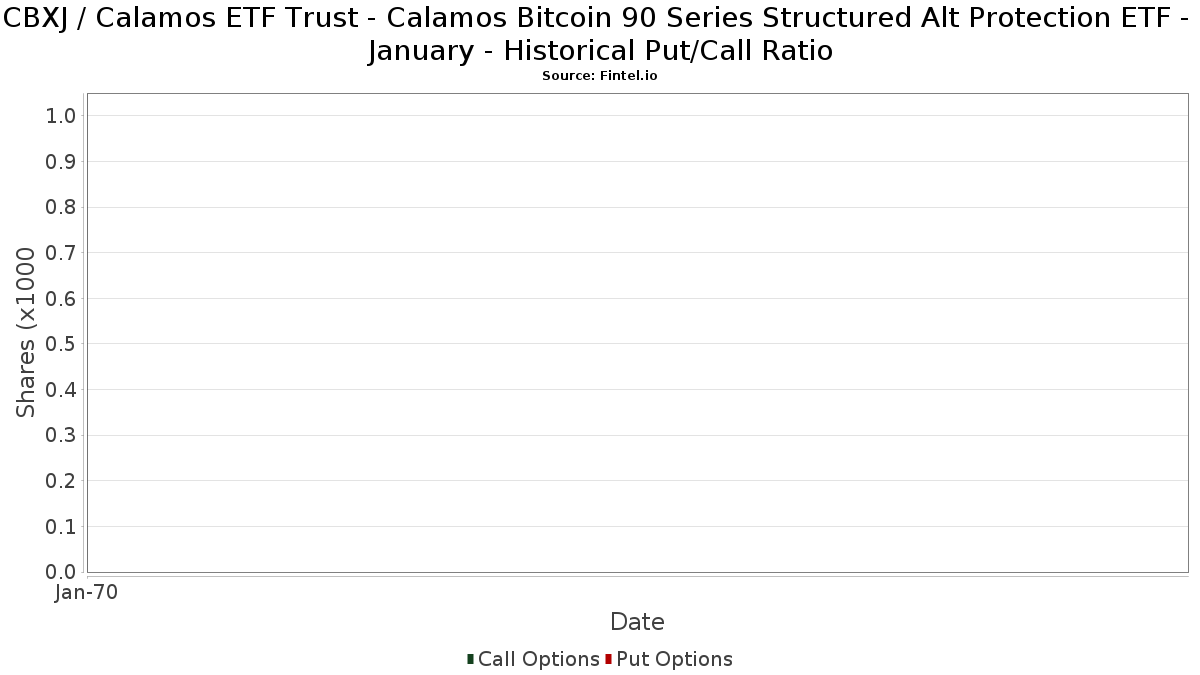The image size is (1200, 675).
Task: Select the 0.4 y-axis tick label
Action: [x=61, y=390]
